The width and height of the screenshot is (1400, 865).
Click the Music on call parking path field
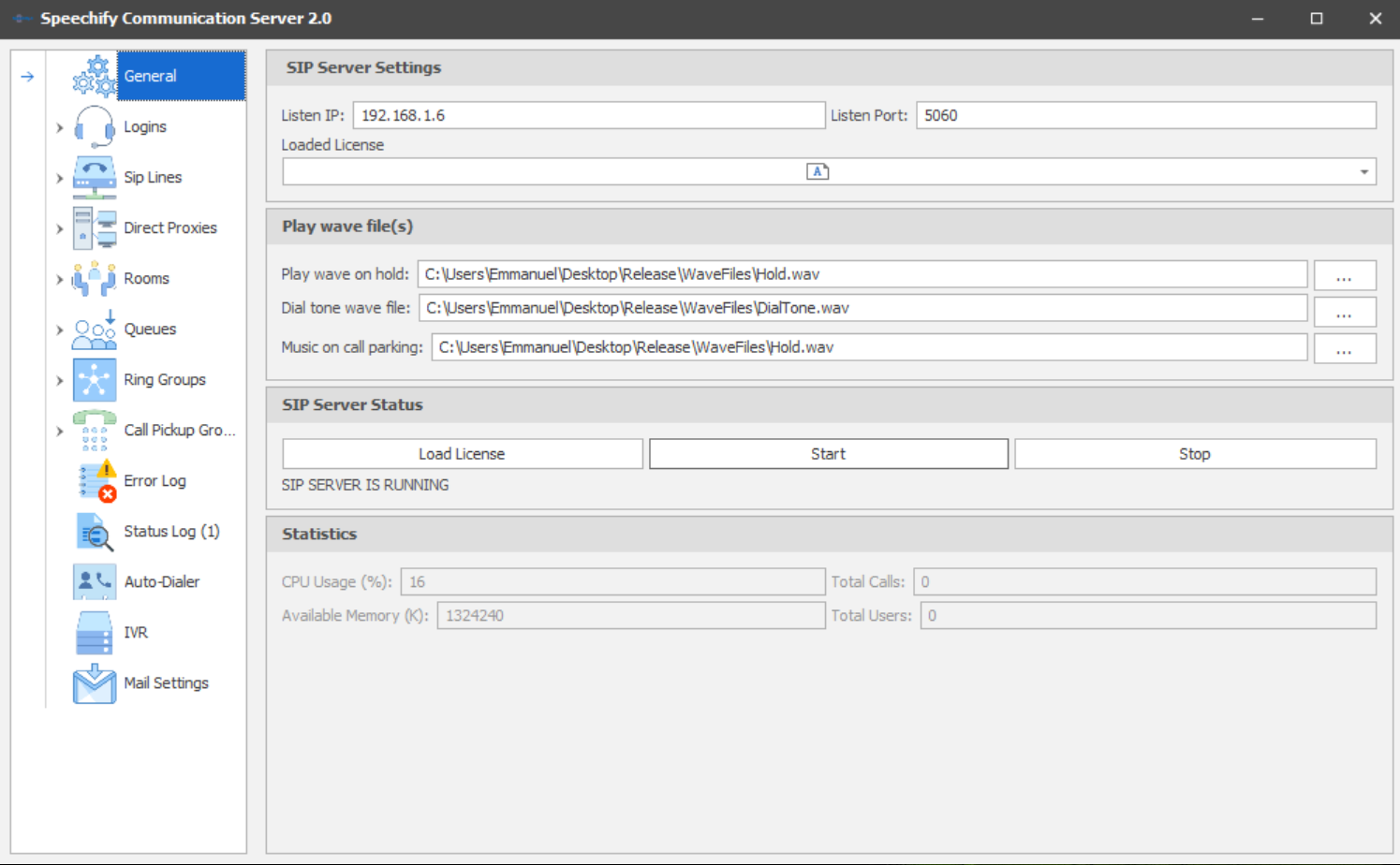(869, 347)
